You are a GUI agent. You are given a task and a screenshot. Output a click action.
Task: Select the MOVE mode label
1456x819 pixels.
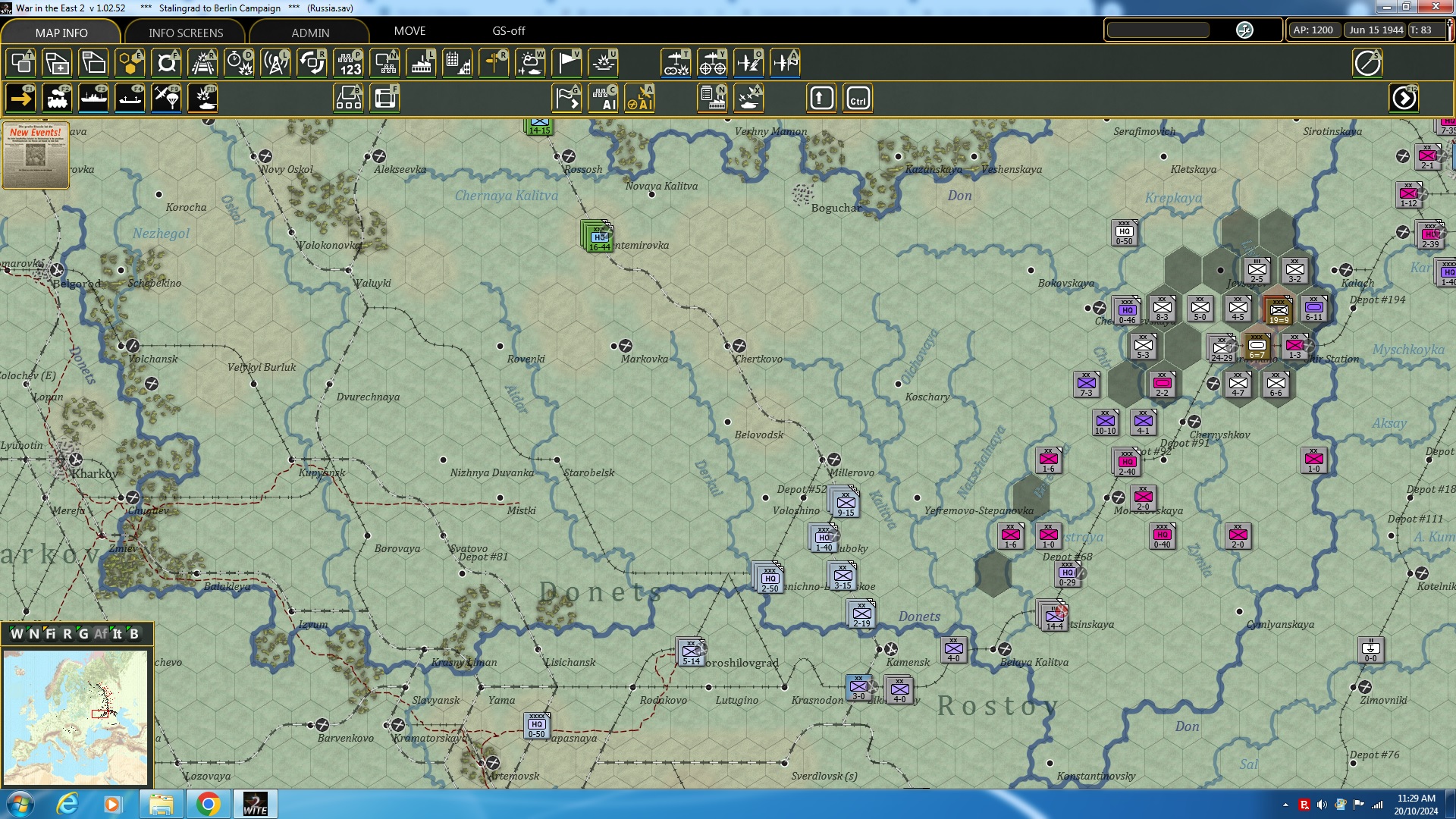(409, 31)
